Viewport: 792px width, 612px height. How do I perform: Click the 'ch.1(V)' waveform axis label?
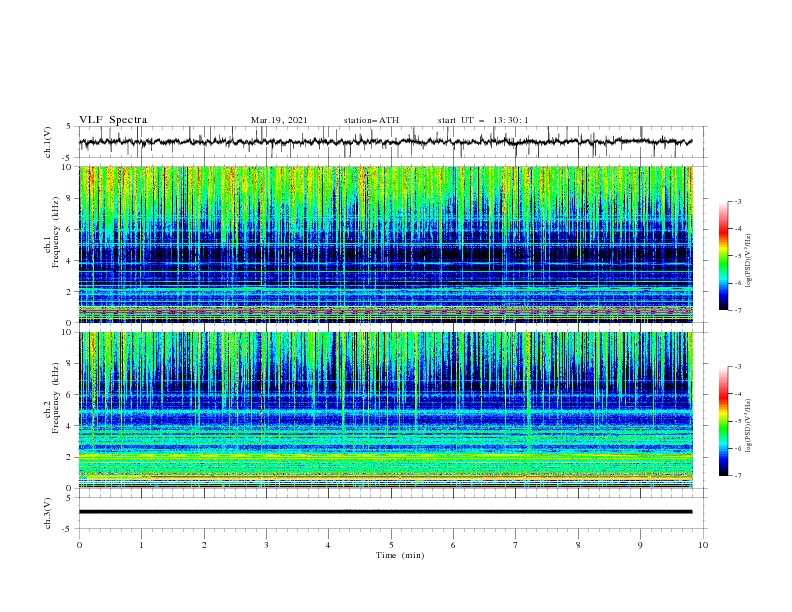(x=47, y=142)
